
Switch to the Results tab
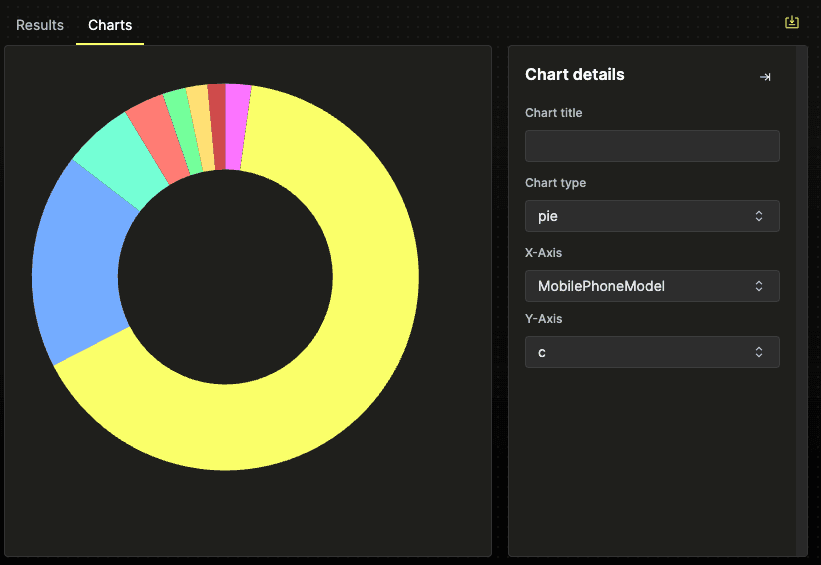click(40, 25)
